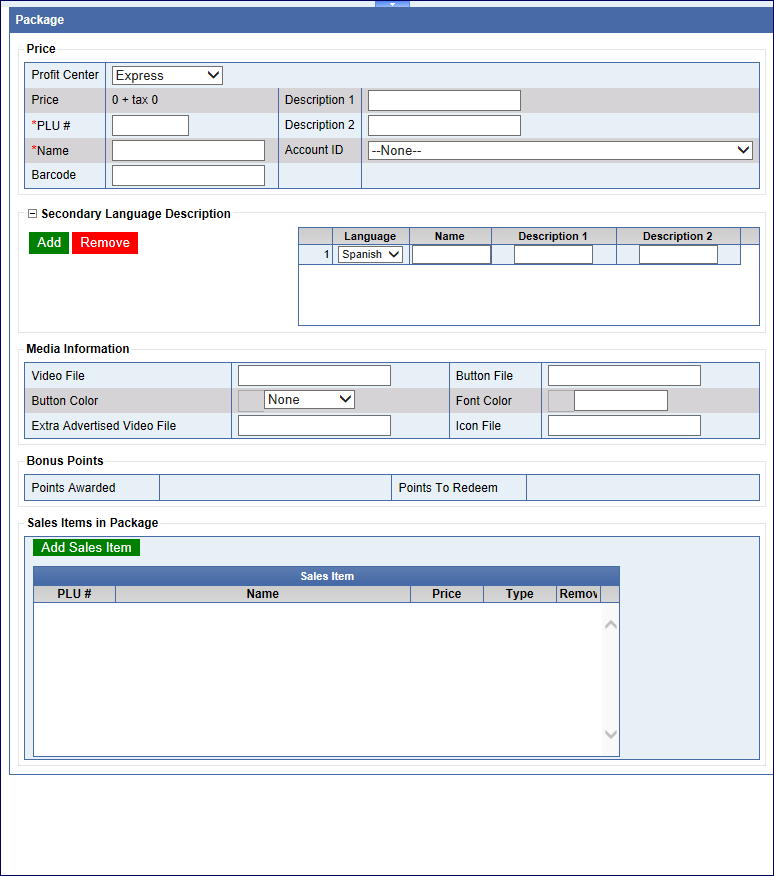Open the Spanish language dropdown

[370, 254]
